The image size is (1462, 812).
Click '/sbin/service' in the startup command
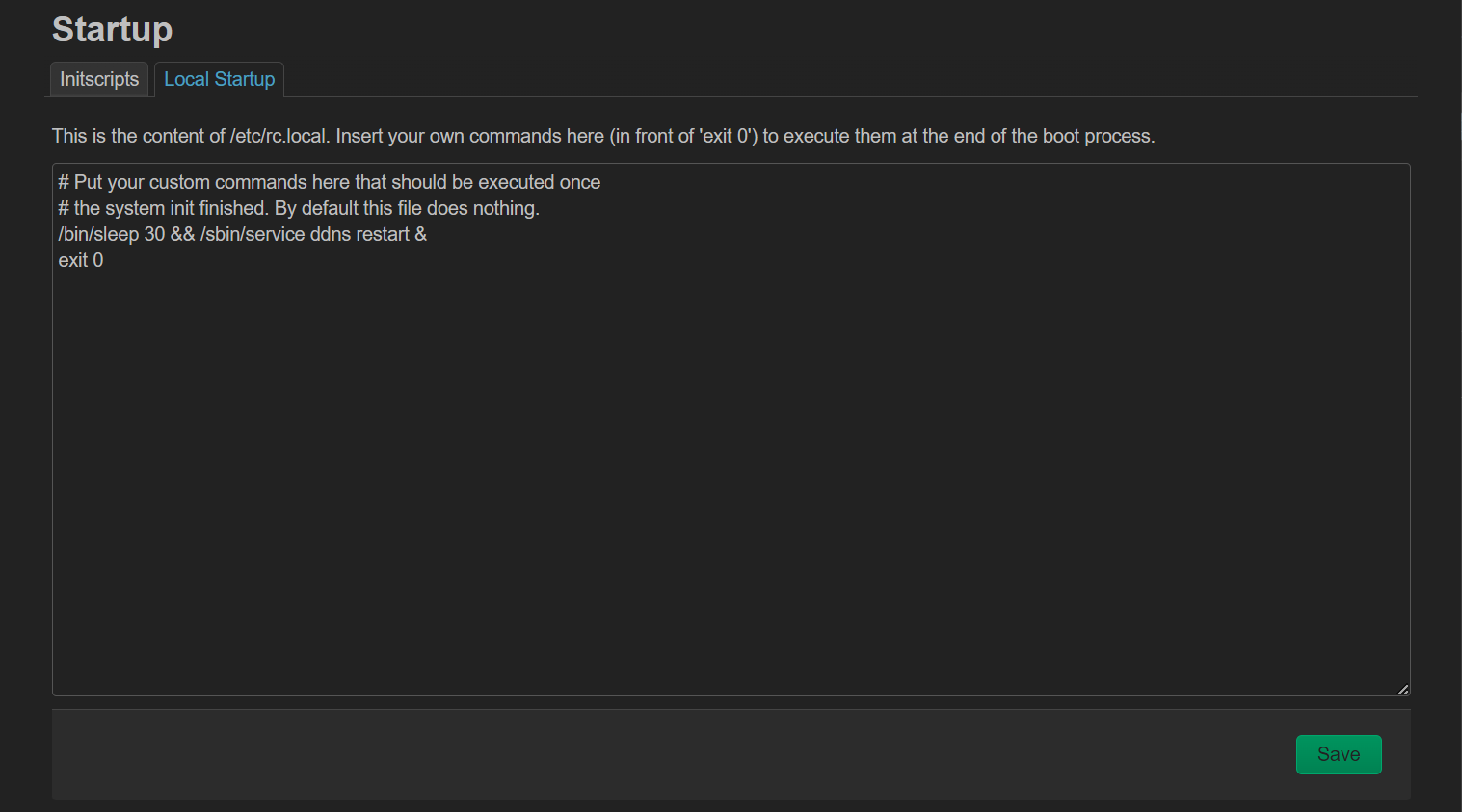point(253,234)
